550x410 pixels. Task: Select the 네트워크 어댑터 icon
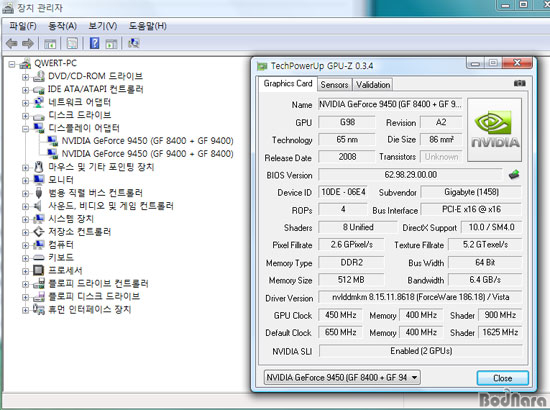click(39, 102)
